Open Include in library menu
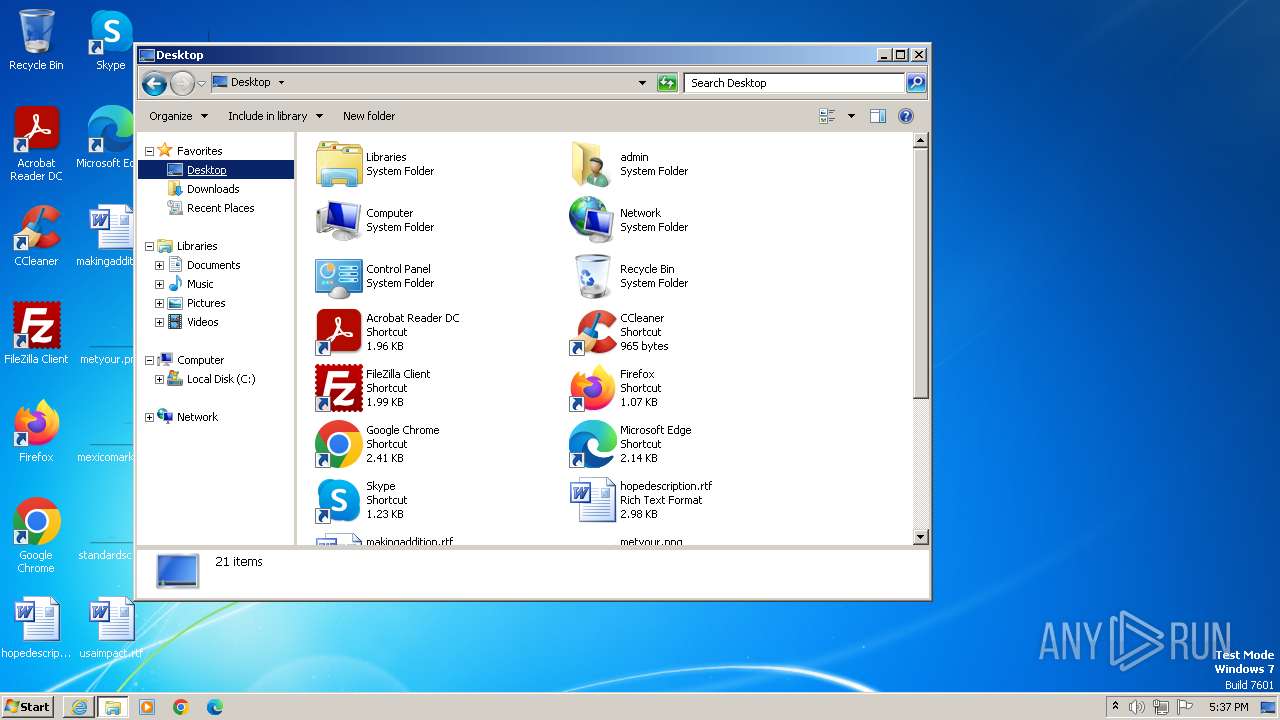1280x720 pixels. [275, 116]
